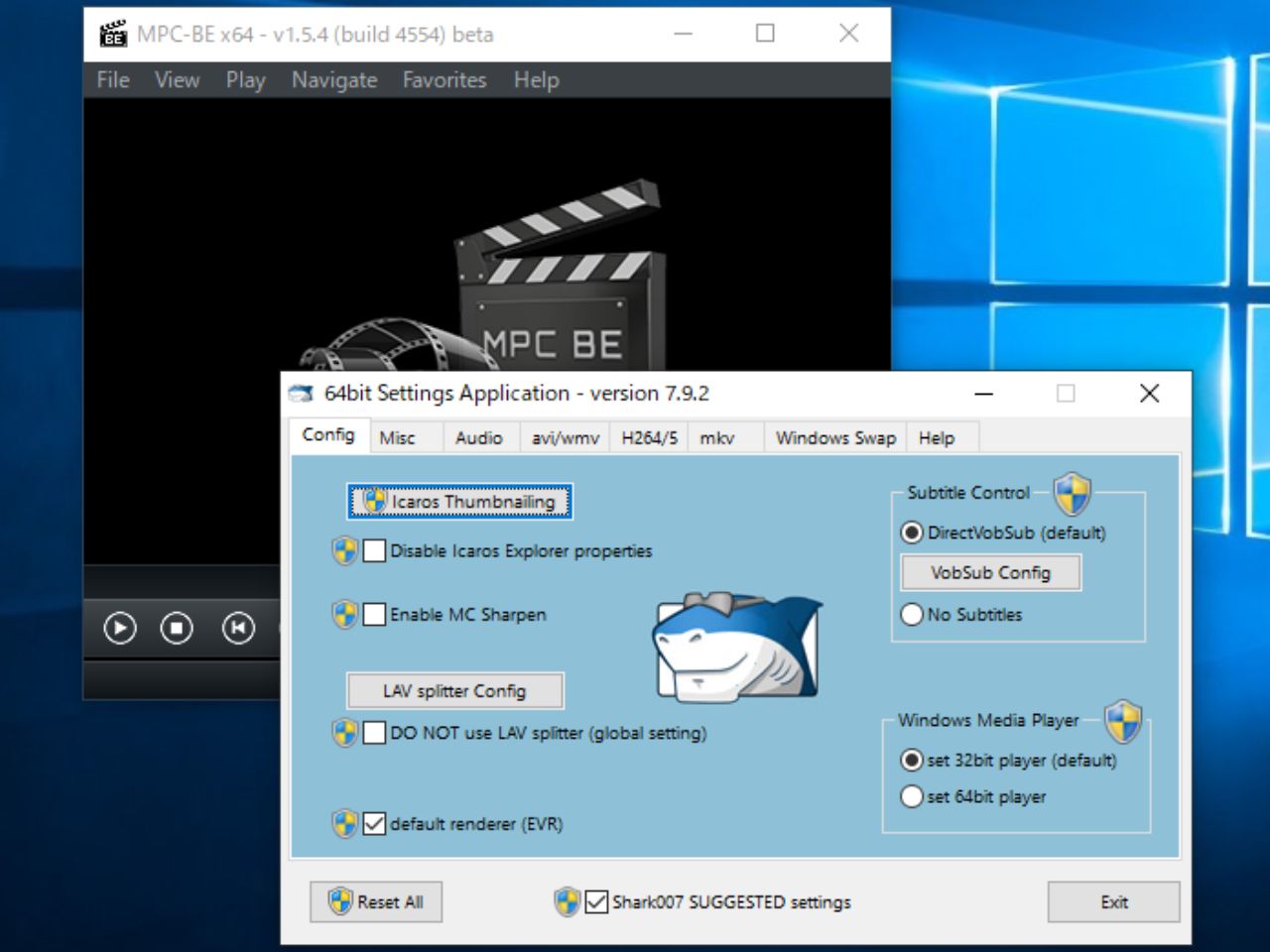Click the shield icon beside Windows Media Player
1270x952 pixels.
[1123, 721]
